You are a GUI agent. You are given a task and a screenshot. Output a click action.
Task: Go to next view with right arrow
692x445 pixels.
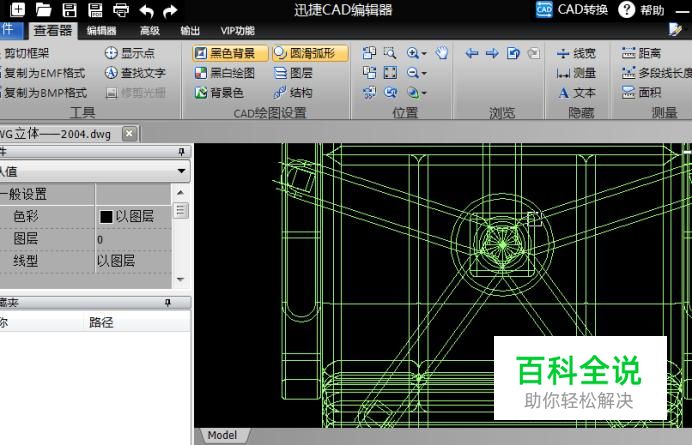(x=492, y=53)
